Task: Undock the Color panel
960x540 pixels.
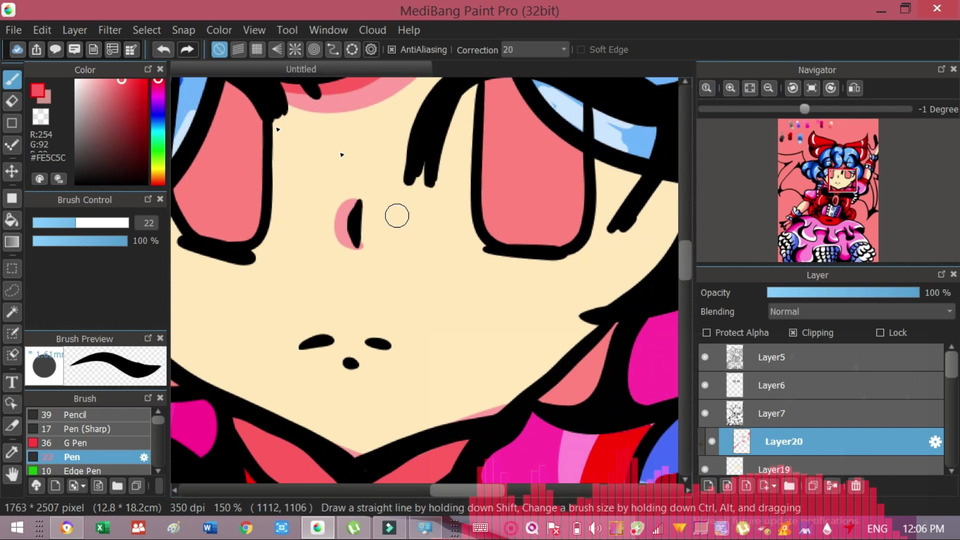Action: coord(148,69)
